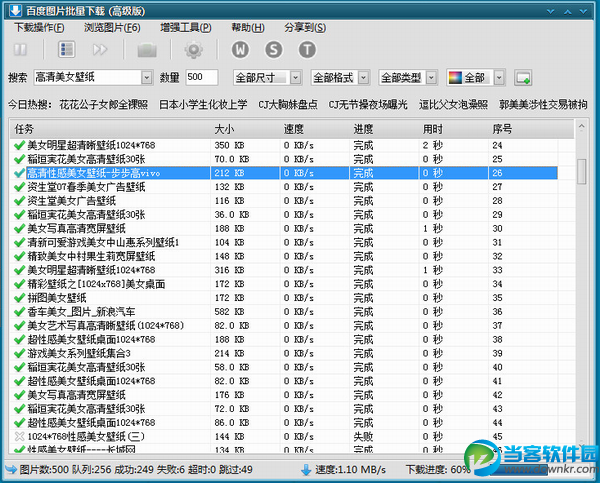This screenshot has width=600, height=483.
Task: Click the vertical scrollbar thumb
Action: coord(582,171)
